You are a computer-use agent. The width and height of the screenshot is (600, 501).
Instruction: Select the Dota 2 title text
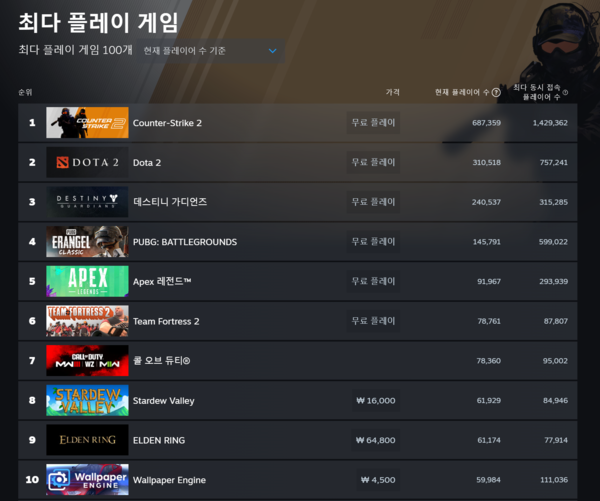[x=147, y=163]
